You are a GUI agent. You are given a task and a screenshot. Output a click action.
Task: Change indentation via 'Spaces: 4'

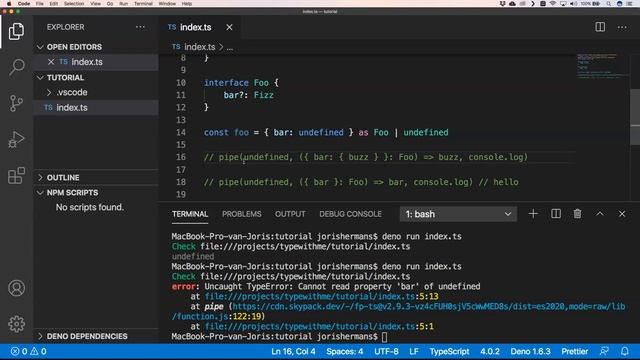[x=344, y=351]
